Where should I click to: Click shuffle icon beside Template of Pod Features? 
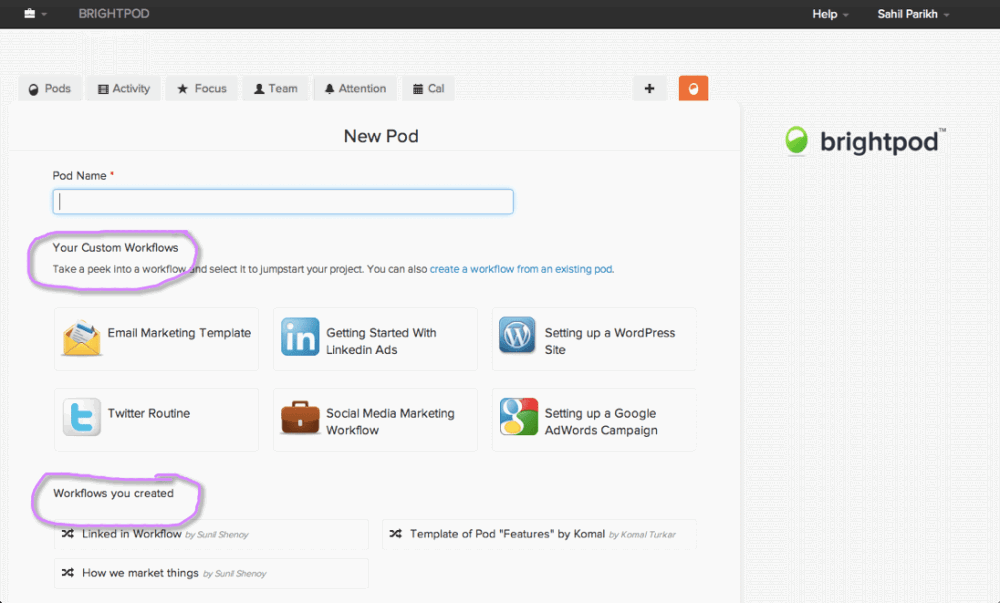pyautogui.click(x=395, y=534)
